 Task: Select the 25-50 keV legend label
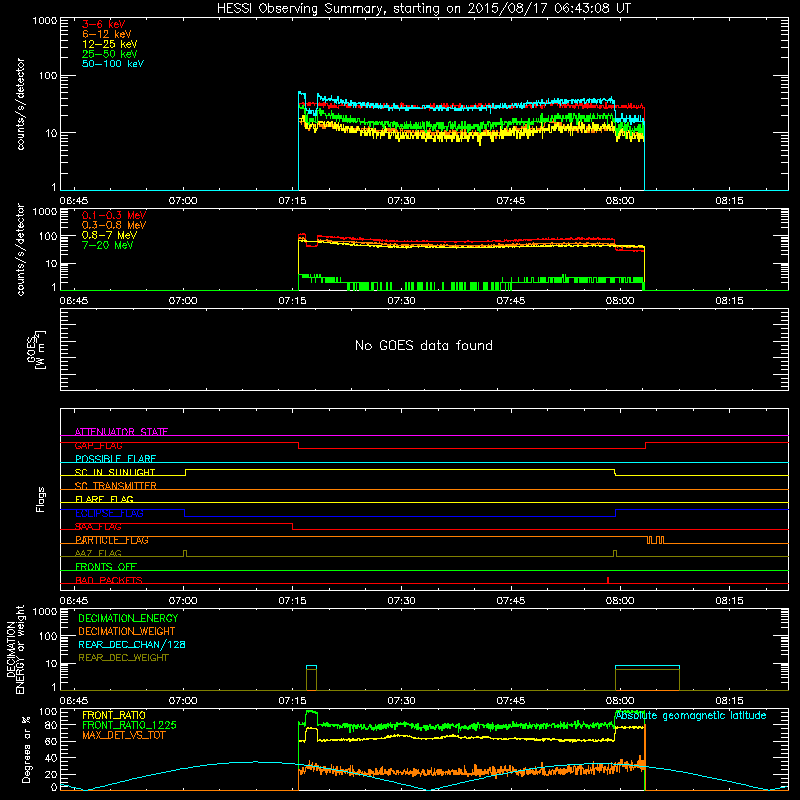(x=110, y=54)
